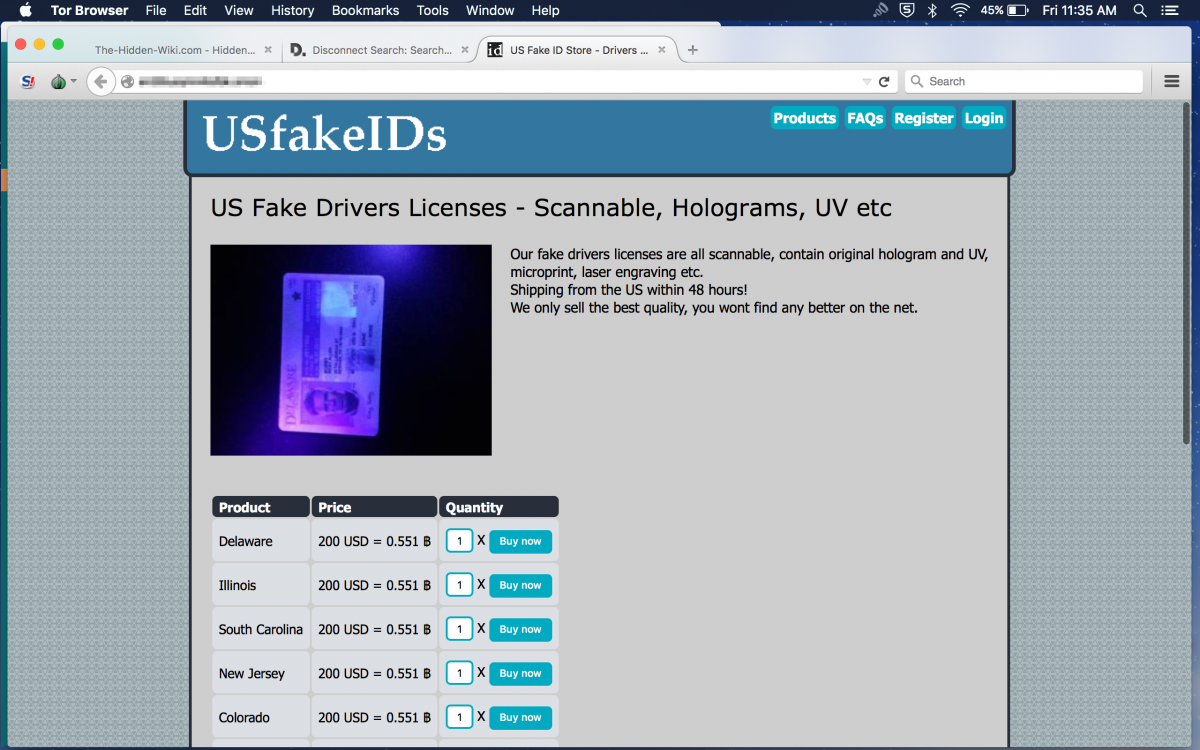Click the Delaware quantity field
The image size is (1200, 750).
tap(459, 541)
